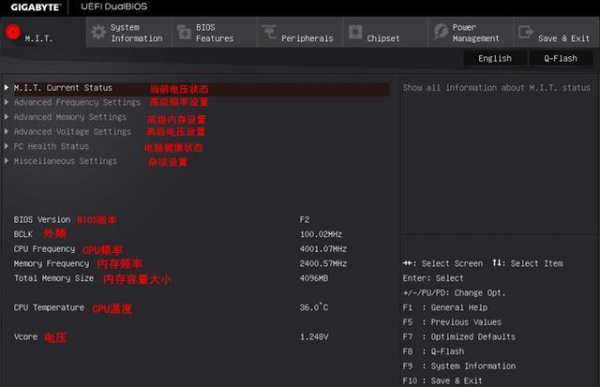Select the BIOS Features tab label
Image resolution: width=600 pixels, height=387 pixels.
click(x=215, y=33)
